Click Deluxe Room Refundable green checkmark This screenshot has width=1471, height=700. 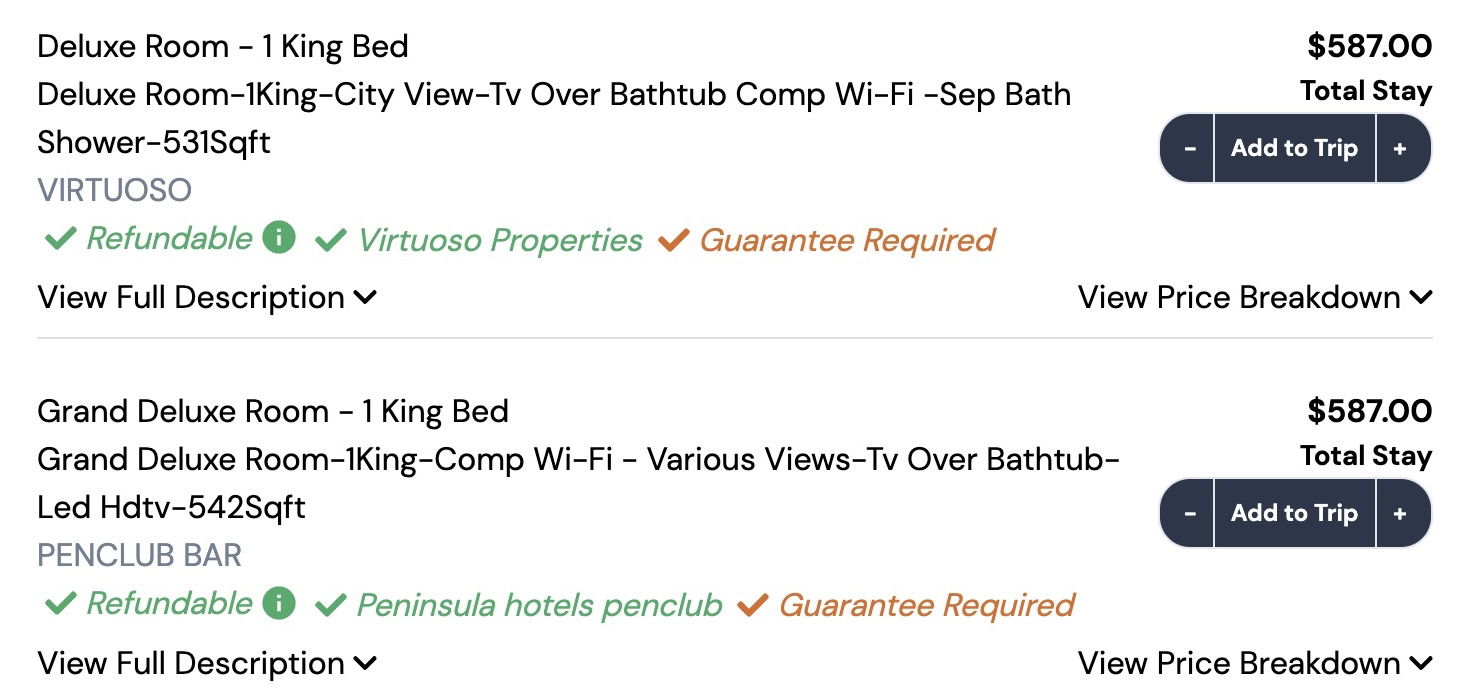[x=61, y=238]
